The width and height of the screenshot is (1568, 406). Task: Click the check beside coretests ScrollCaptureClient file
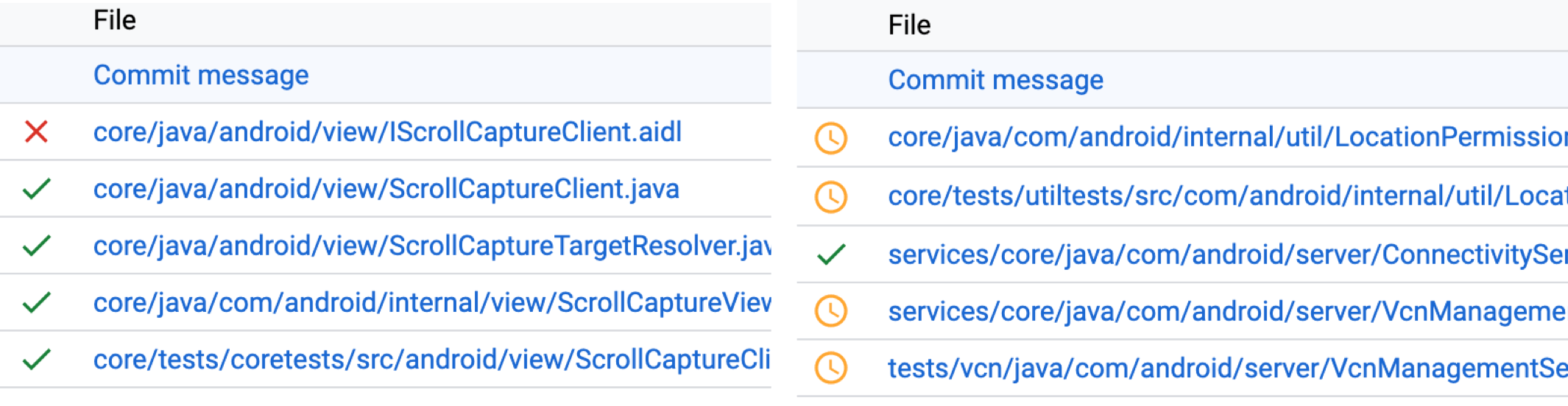pyautogui.click(x=36, y=360)
